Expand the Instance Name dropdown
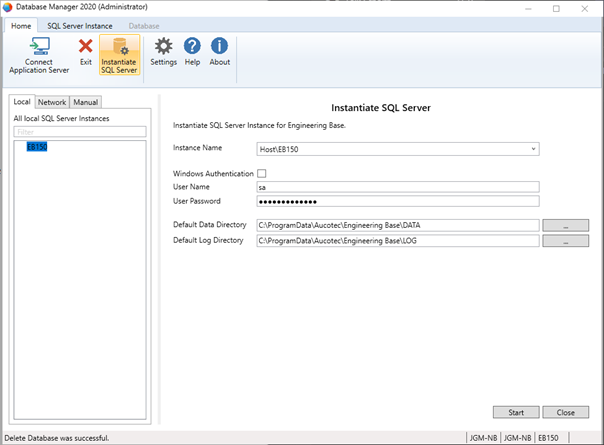This screenshot has height=445, width=604. 533,149
